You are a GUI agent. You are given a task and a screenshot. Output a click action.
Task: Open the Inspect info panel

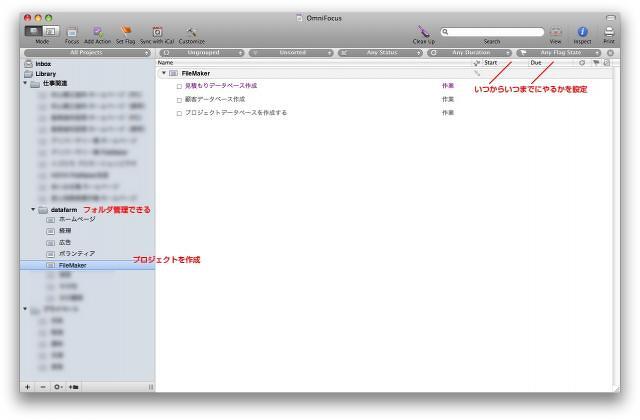pyautogui.click(x=582, y=32)
